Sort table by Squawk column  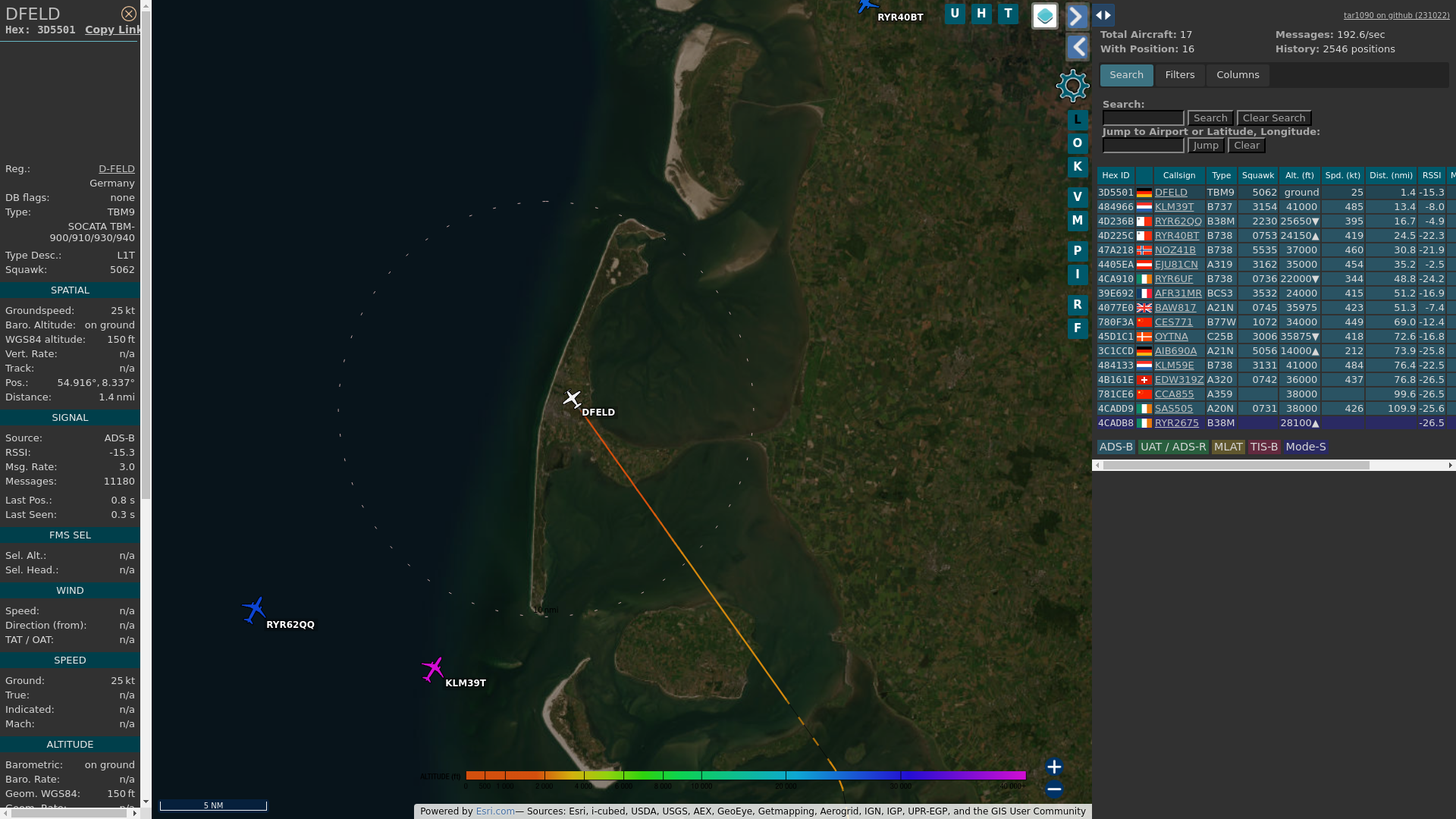tap(1258, 175)
